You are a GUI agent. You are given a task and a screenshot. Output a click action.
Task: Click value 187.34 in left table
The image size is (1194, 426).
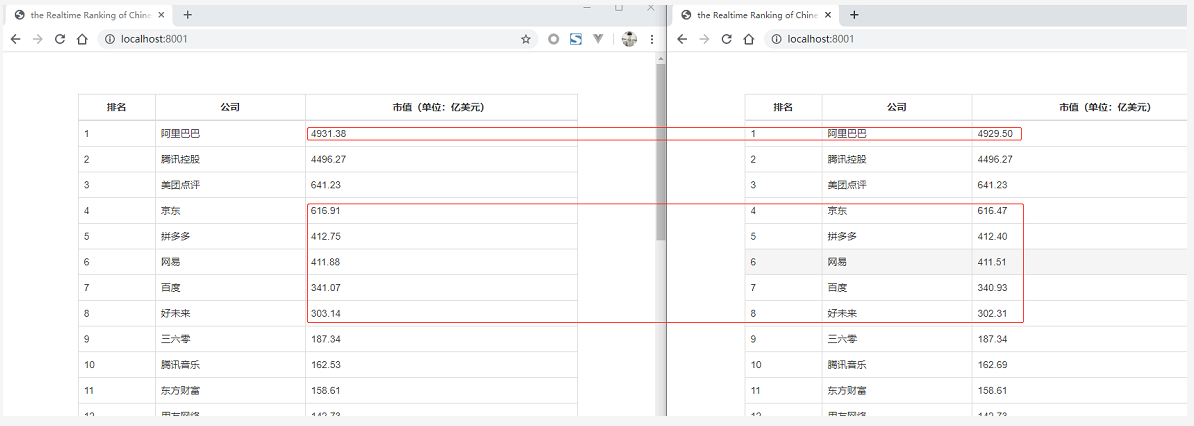(x=326, y=339)
